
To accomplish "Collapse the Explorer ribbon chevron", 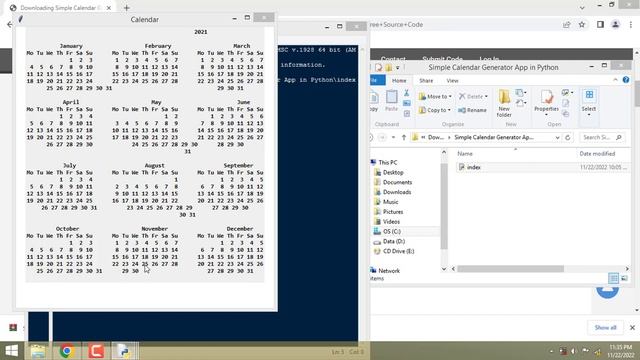I will coord(615,80).
